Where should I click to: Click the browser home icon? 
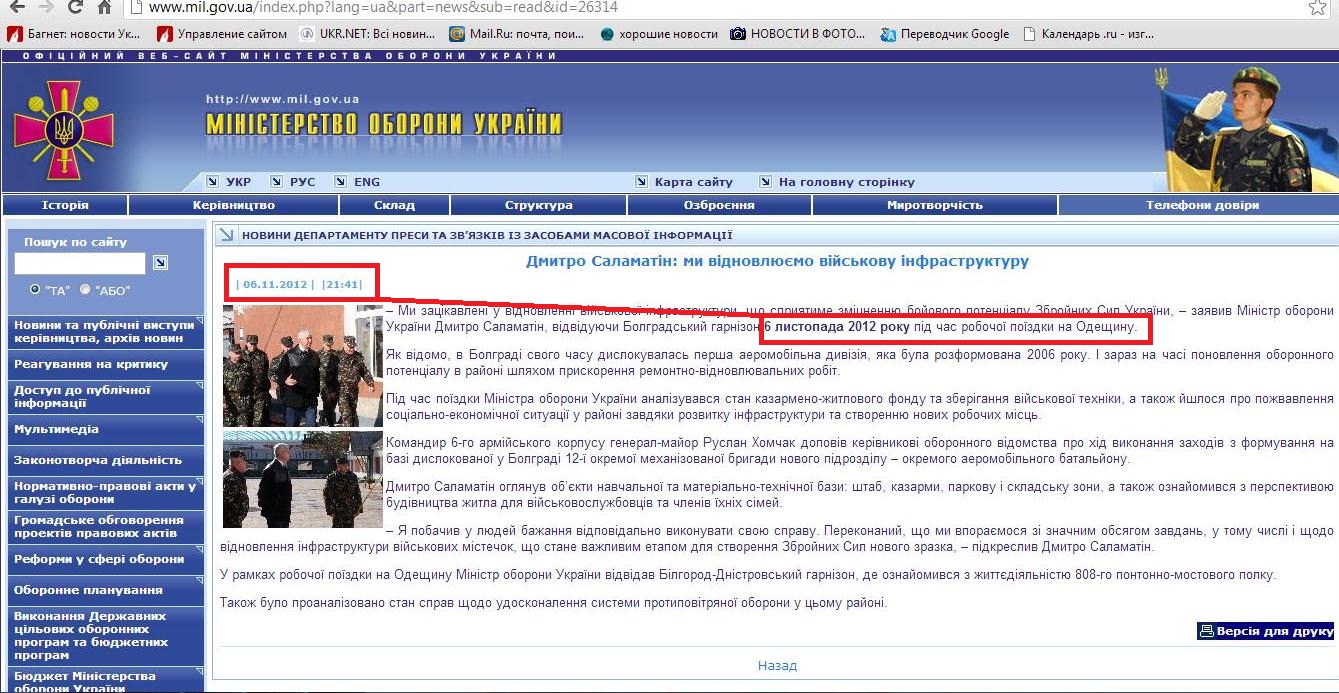click(104, 8)
